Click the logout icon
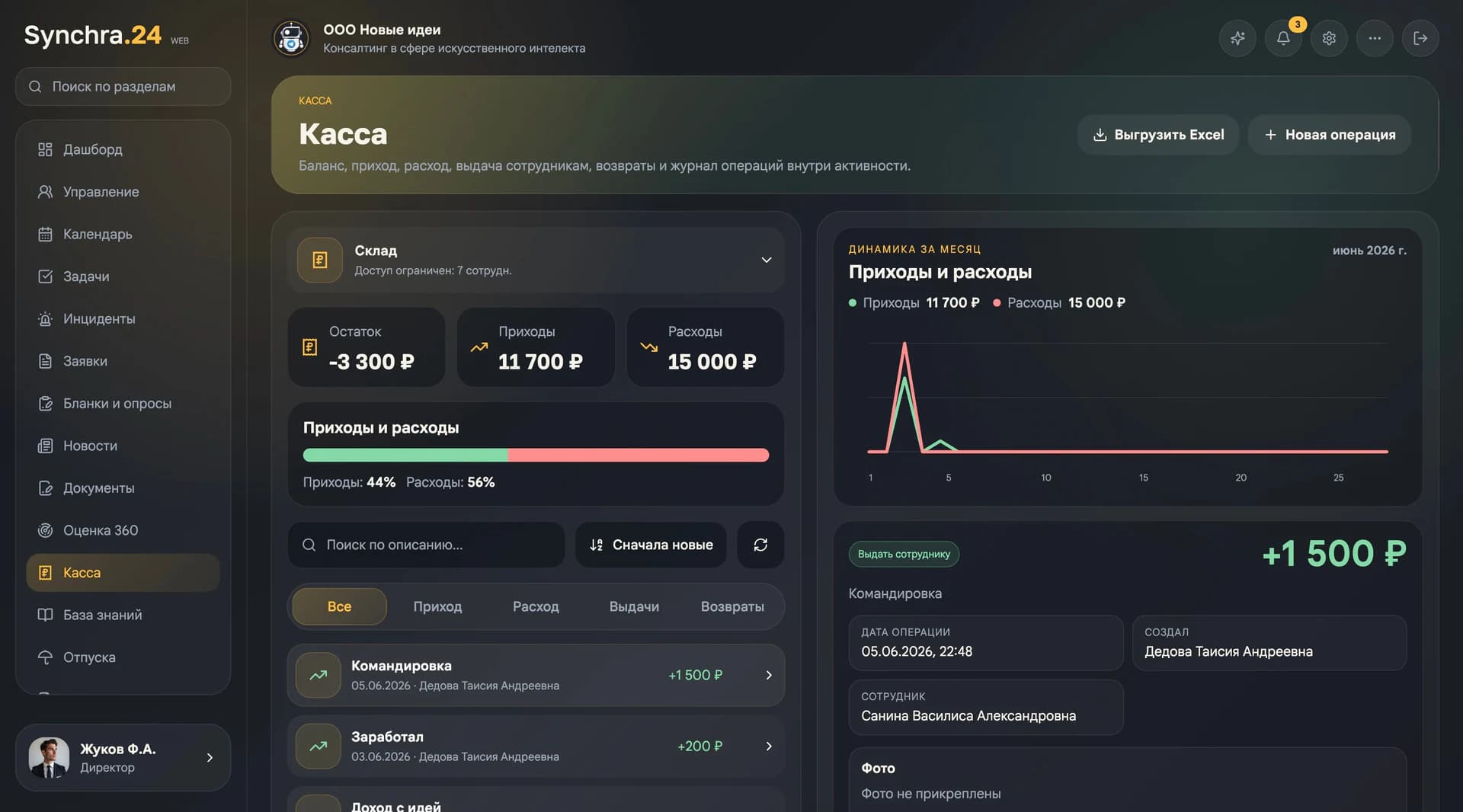Image resolution: width=1463 pixels, height=812 pixels. coord(1420,38)
